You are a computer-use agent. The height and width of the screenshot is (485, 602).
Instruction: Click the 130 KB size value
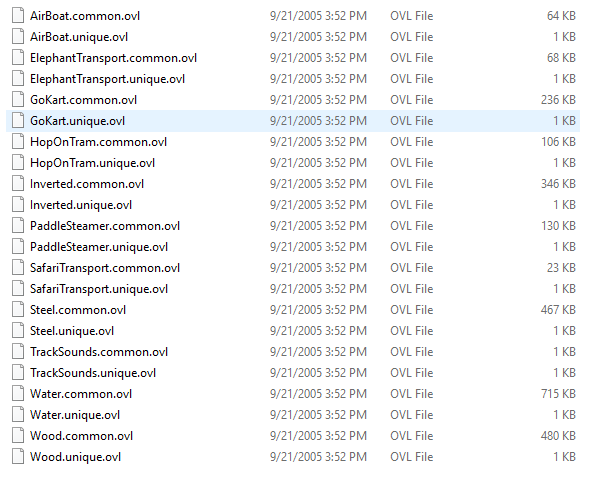click(559, 226)
